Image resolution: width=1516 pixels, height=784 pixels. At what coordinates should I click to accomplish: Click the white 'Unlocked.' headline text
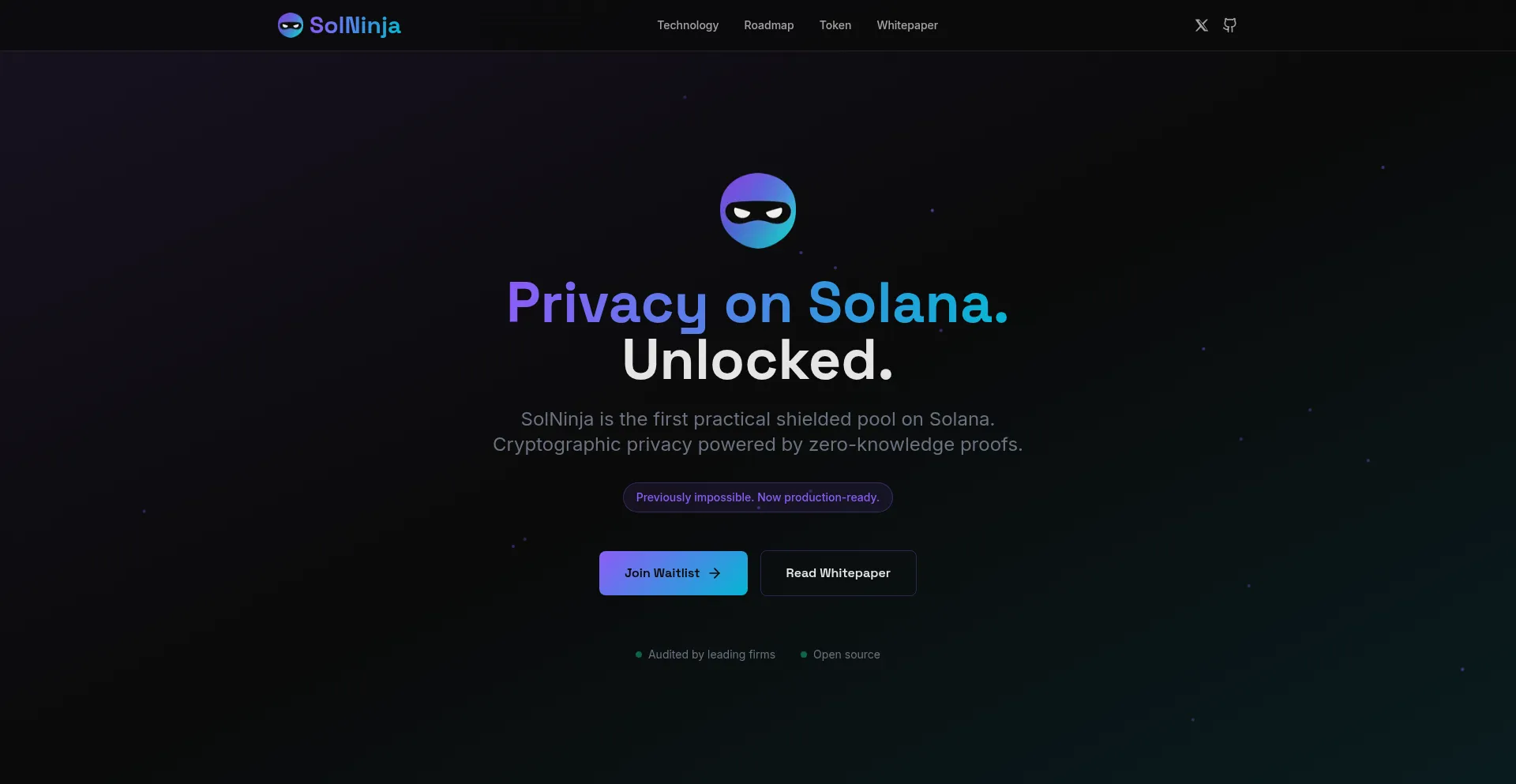pyautogui.click(x=758, y=360)
